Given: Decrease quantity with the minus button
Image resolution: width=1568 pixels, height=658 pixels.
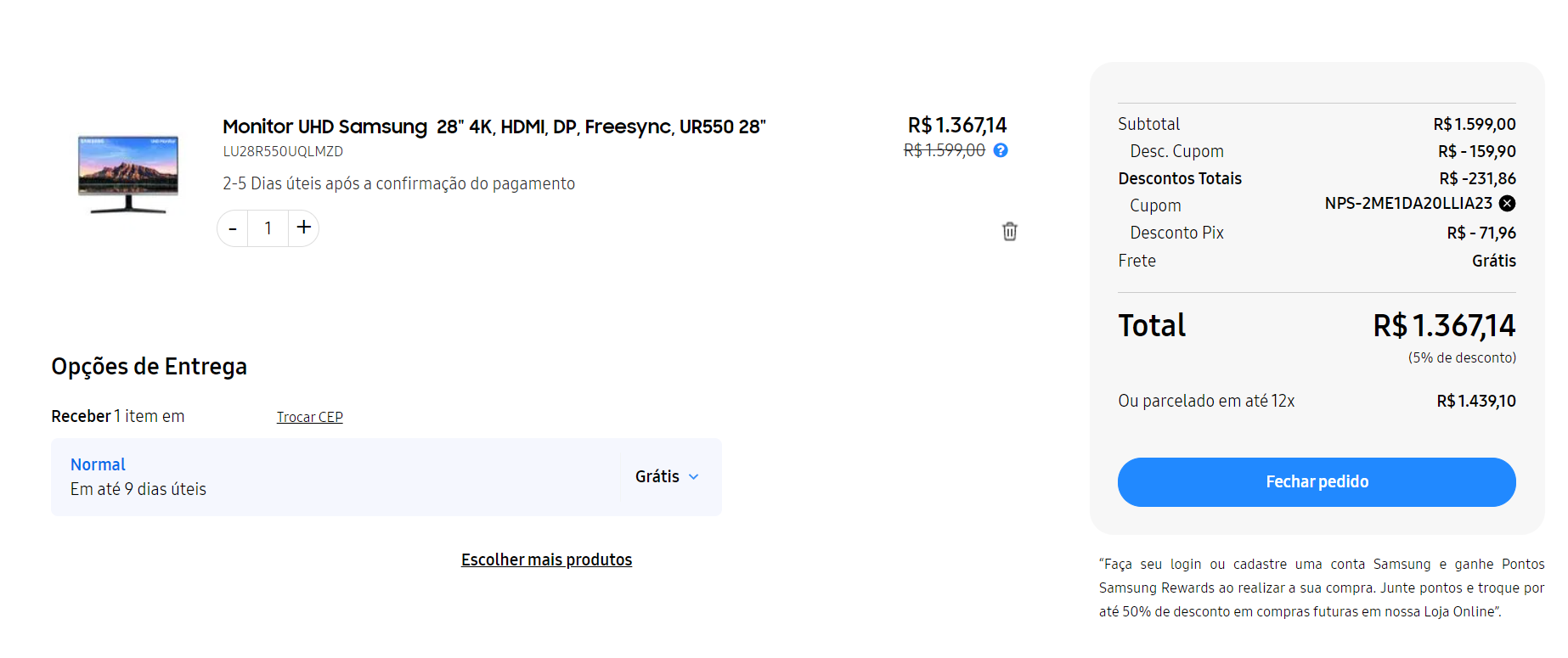Looking at the screenshot, I should [233, 228].
